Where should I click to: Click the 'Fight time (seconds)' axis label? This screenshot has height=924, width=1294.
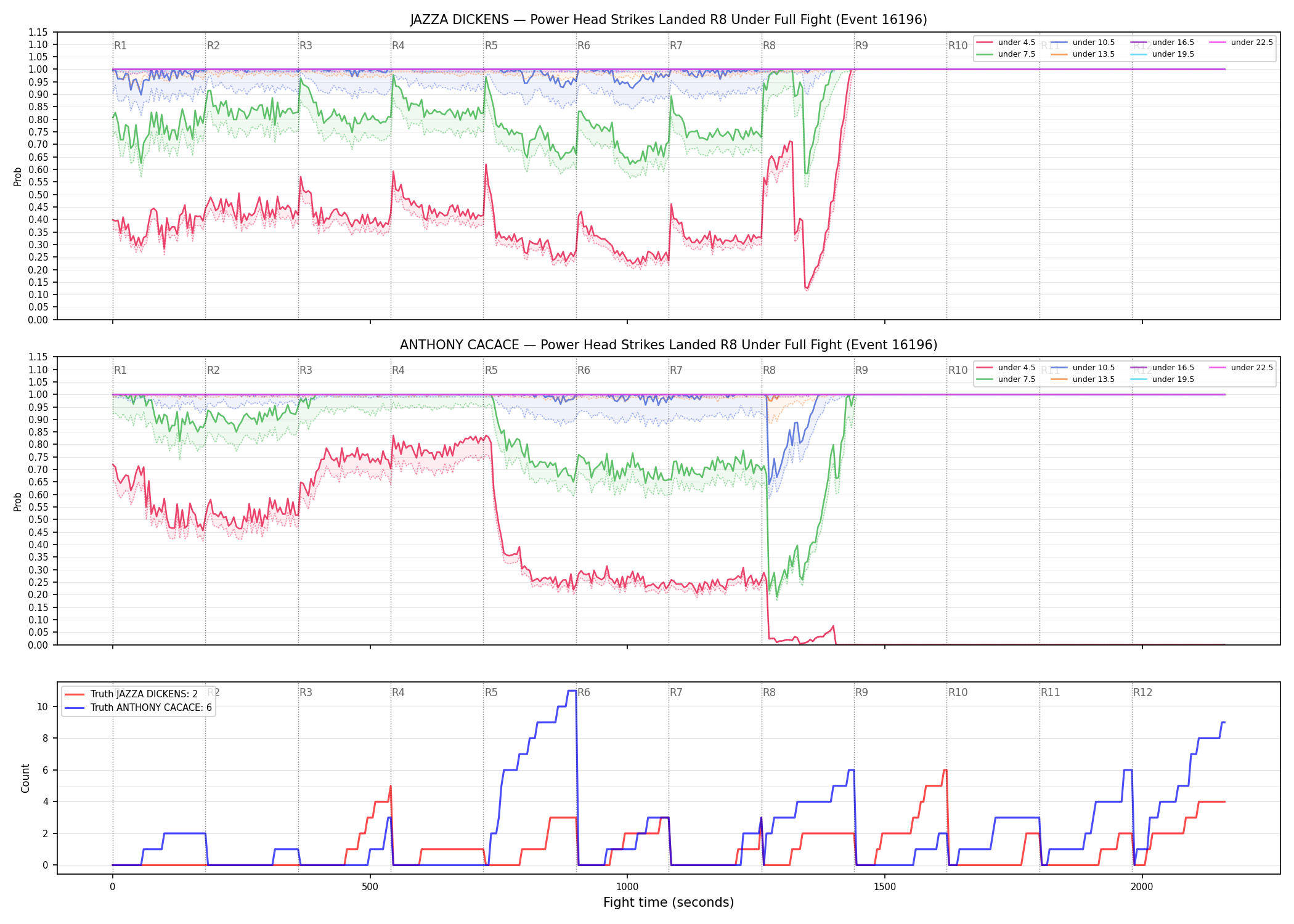(x=669, y=902)
